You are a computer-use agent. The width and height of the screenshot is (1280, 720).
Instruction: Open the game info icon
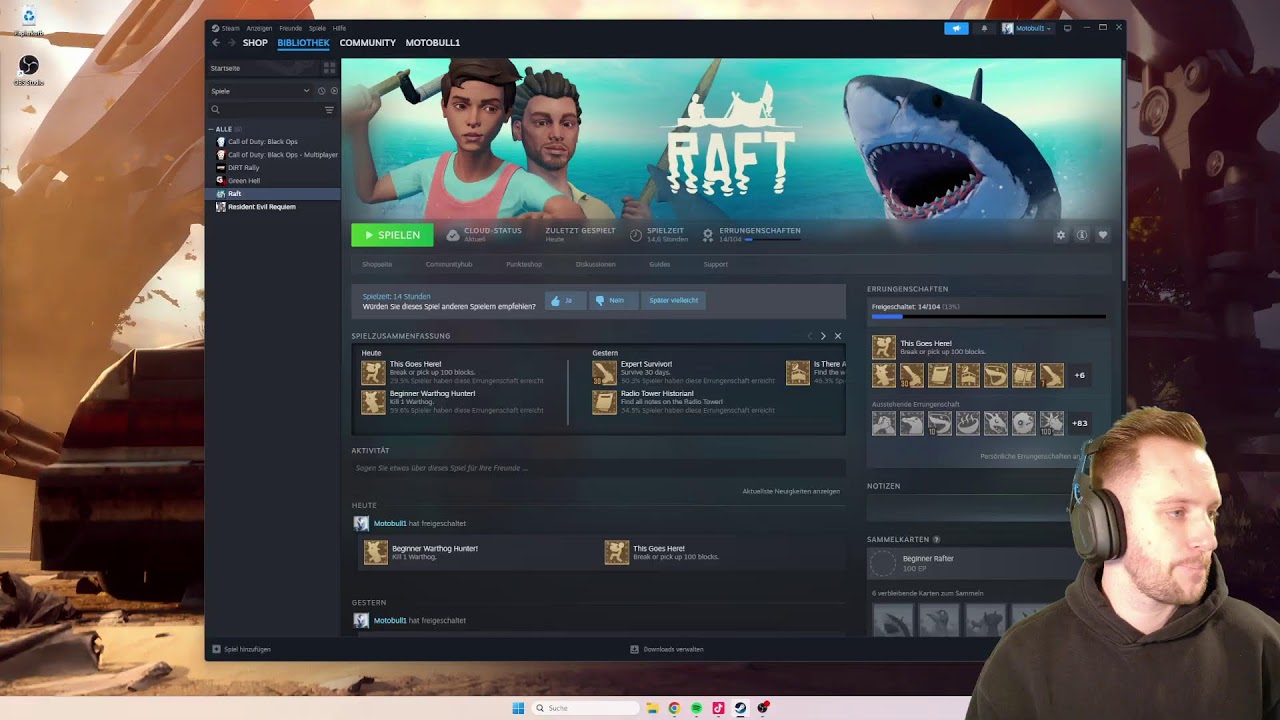pyautogui.click(x=1082, y=235)
